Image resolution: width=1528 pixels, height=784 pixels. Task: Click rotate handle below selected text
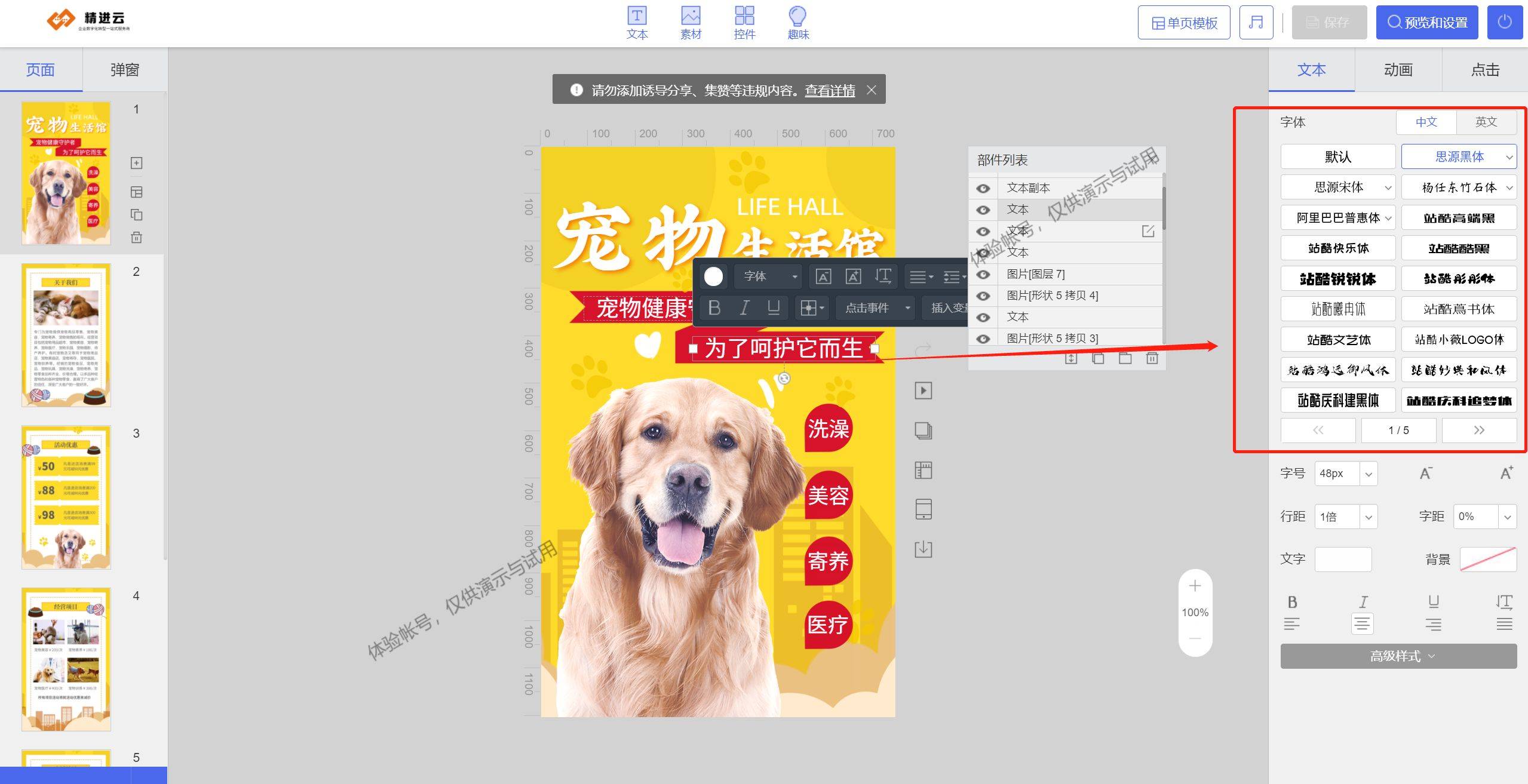pos(785,378)
